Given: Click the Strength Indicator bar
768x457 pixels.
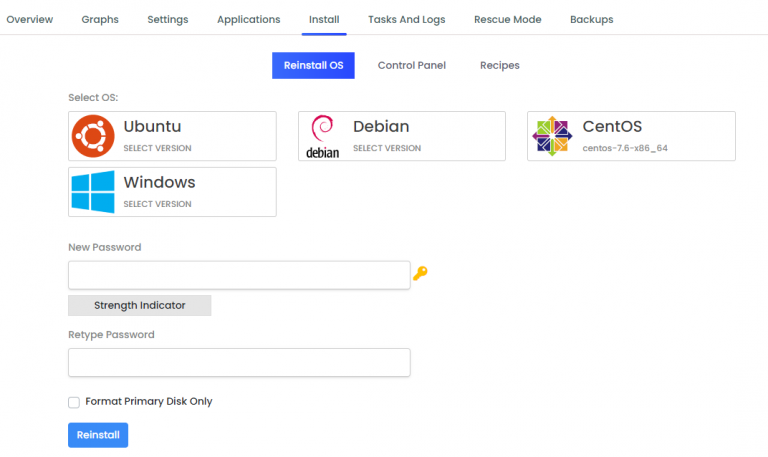Looking at the screenshot, I should (140, 305).
